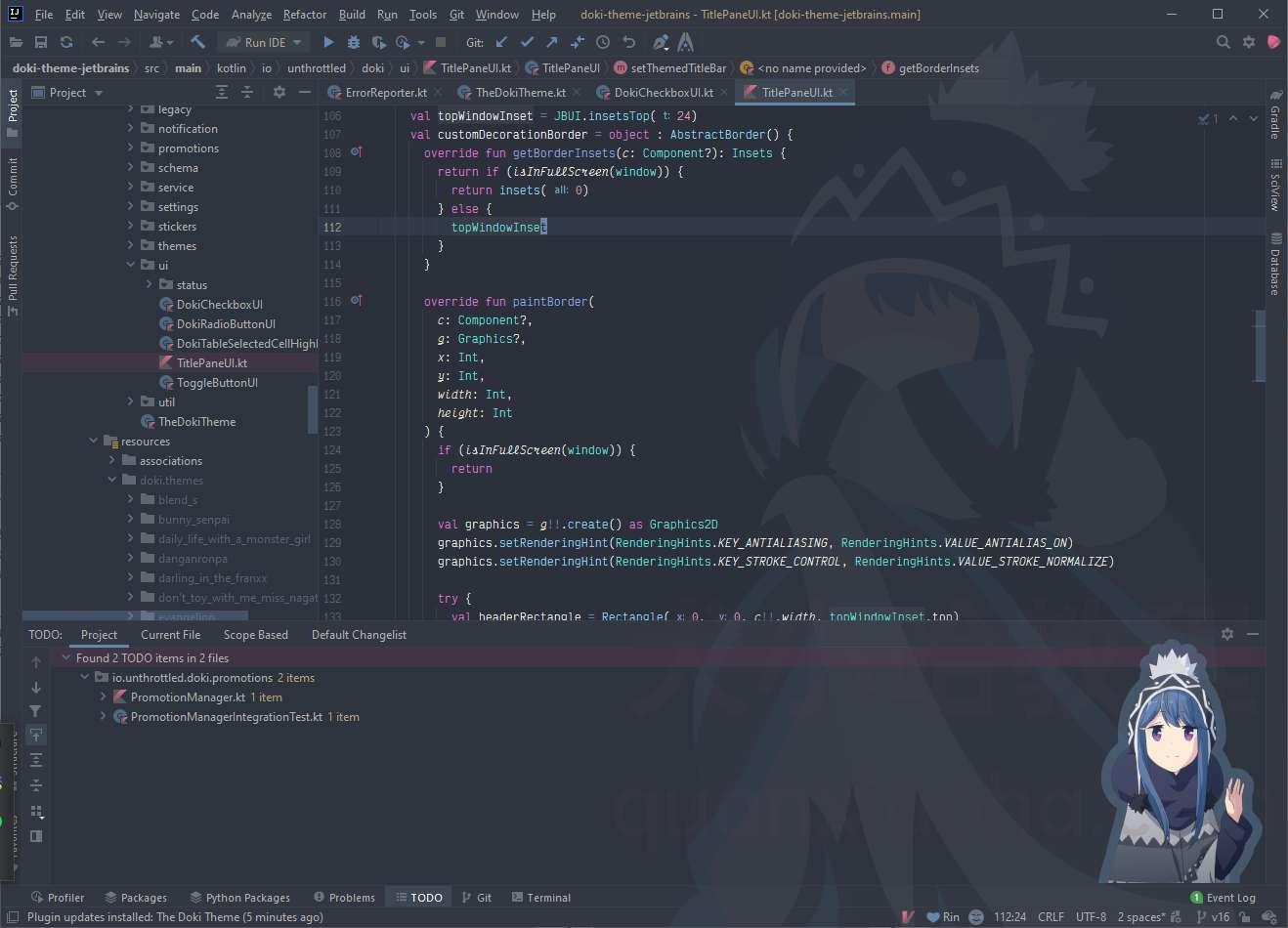Switch to DokiCheckboxUI.kt editor tab
1288x928 pixels.
663,93
